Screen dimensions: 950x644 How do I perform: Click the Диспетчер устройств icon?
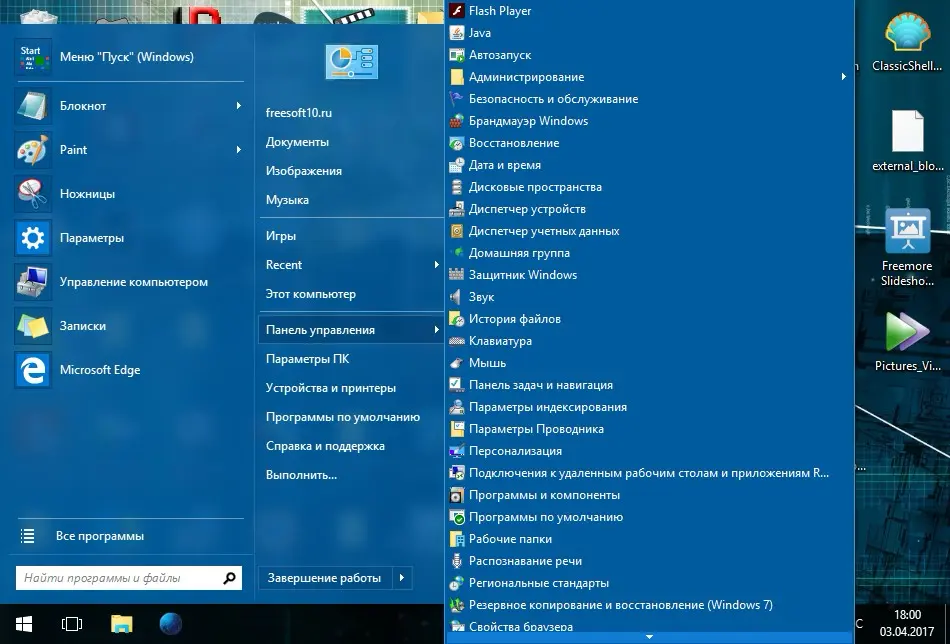tap(457, 209)
